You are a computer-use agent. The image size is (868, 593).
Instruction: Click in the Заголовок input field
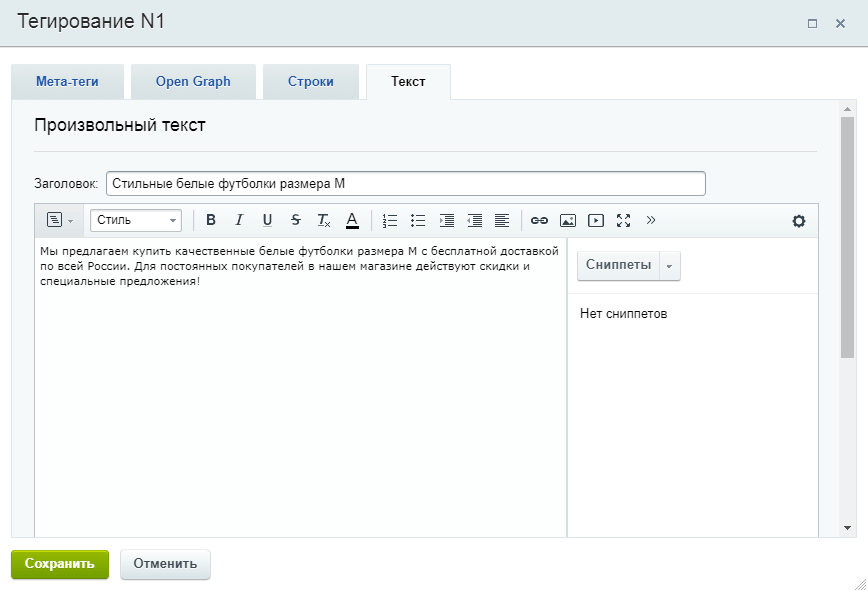pos(405,184)
